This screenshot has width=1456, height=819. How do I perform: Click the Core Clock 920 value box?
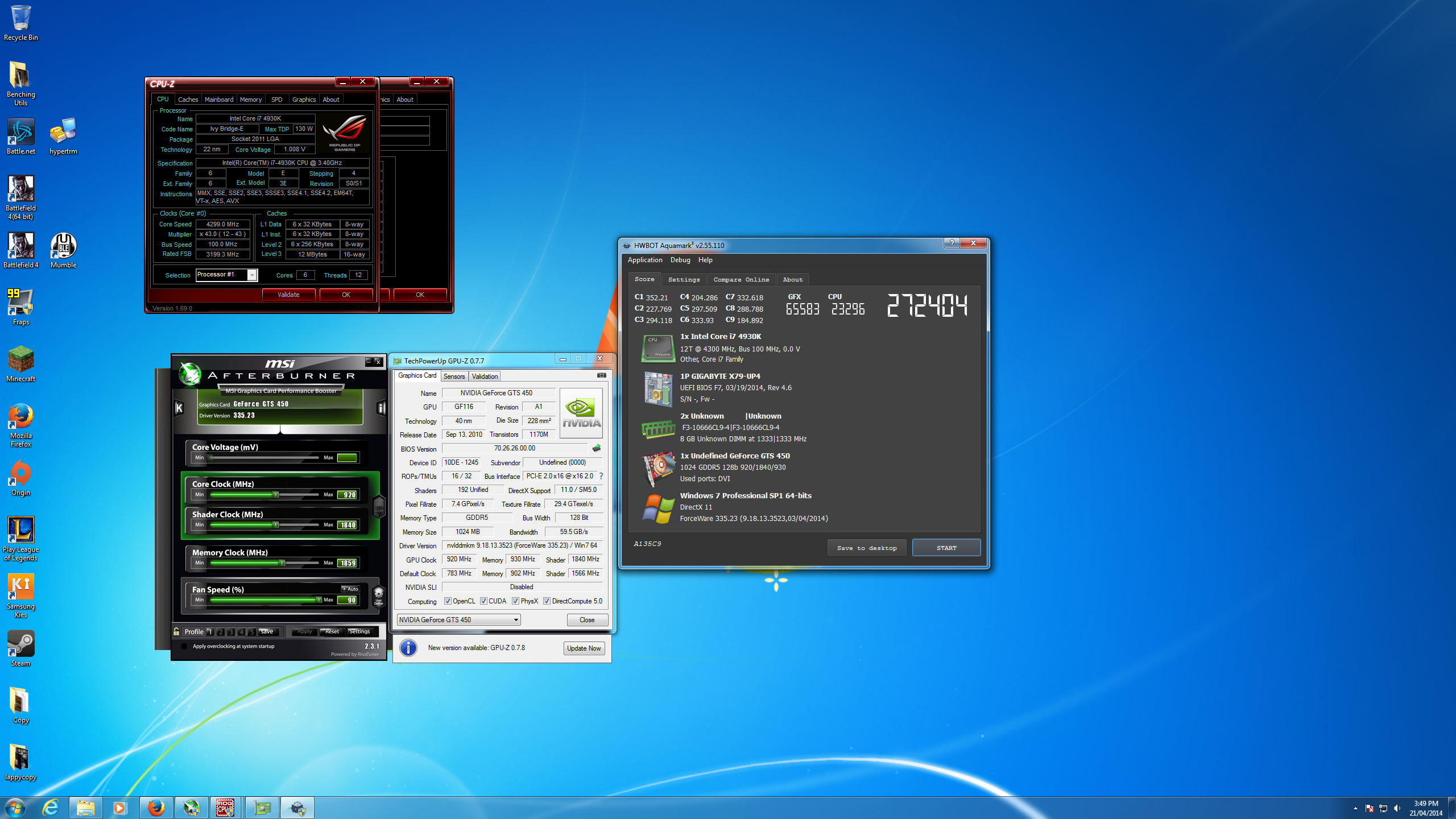click(348, 495)
